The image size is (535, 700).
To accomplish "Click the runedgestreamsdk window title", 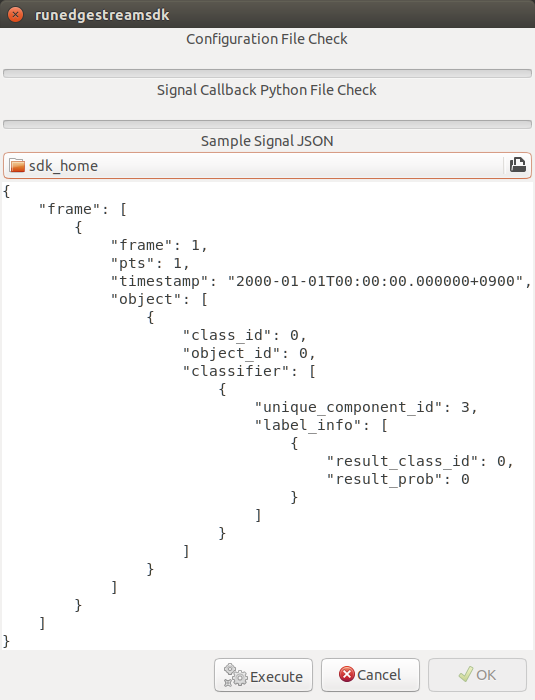I will (x=102, y=15).
